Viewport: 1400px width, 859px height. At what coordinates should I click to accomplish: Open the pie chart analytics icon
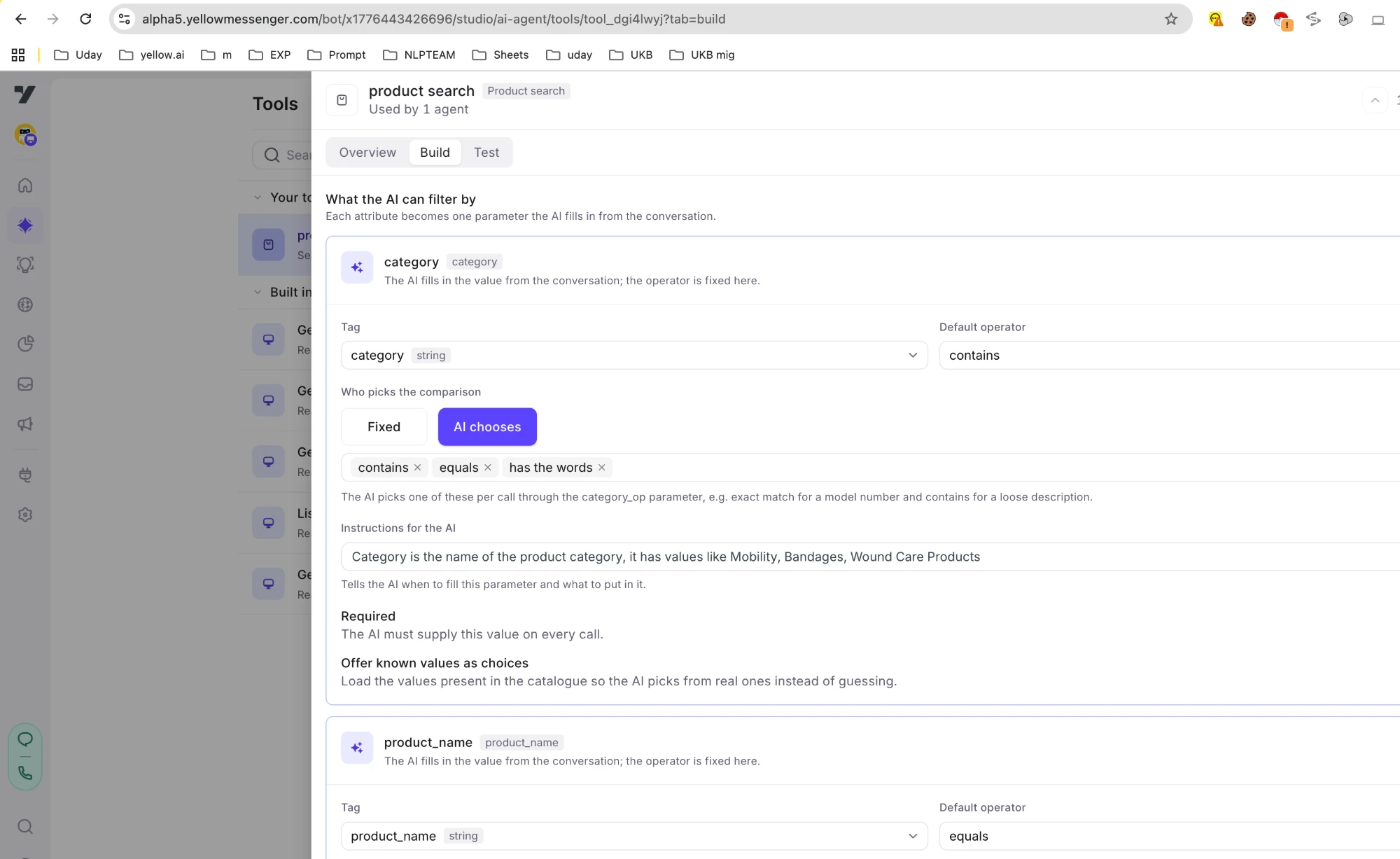25,344
